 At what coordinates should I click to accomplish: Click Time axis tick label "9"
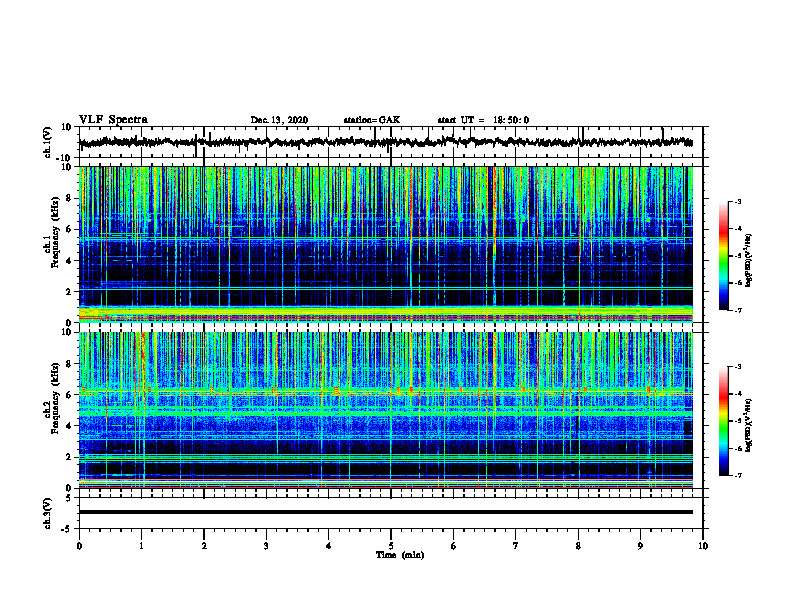pyautogui.click(x=640, y=546)
